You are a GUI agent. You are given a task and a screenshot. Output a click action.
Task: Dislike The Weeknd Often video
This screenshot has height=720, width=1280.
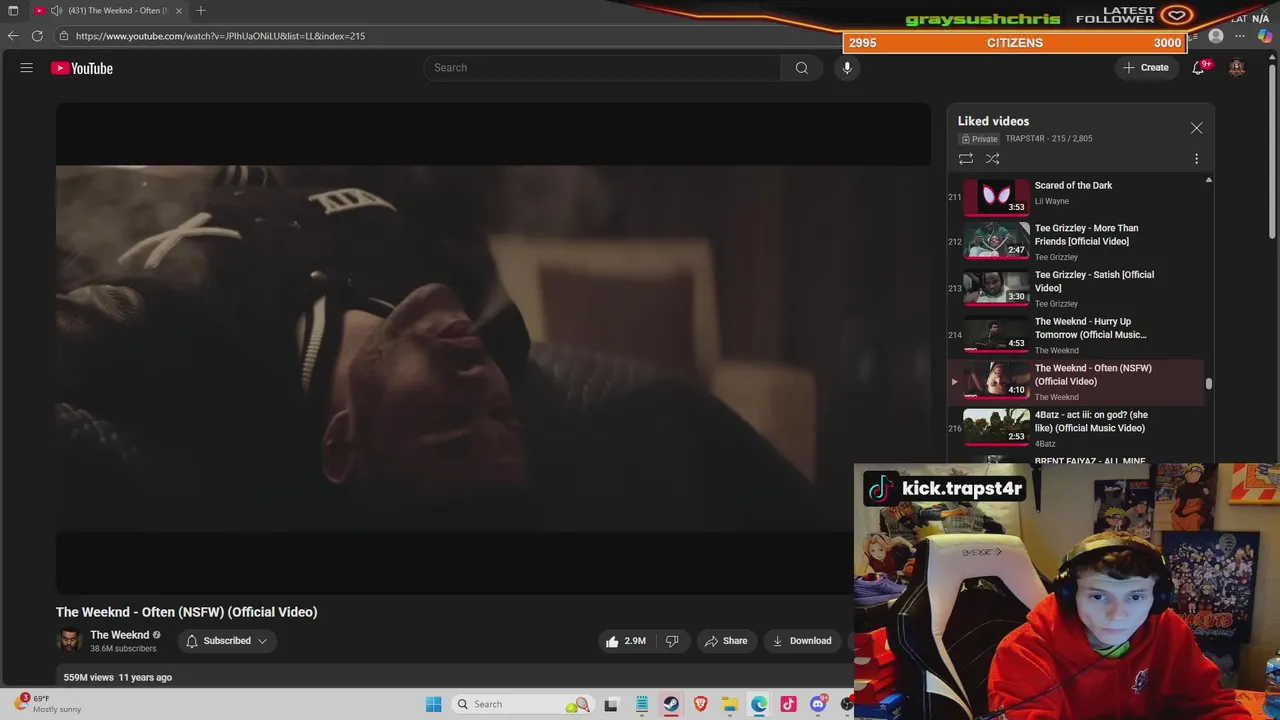[x=672, y=641]
